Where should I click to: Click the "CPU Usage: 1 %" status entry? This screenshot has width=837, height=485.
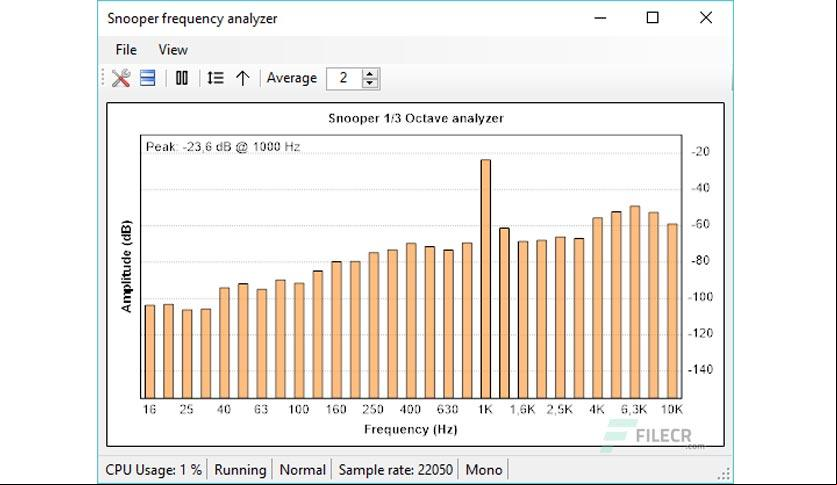click(153, 470)
